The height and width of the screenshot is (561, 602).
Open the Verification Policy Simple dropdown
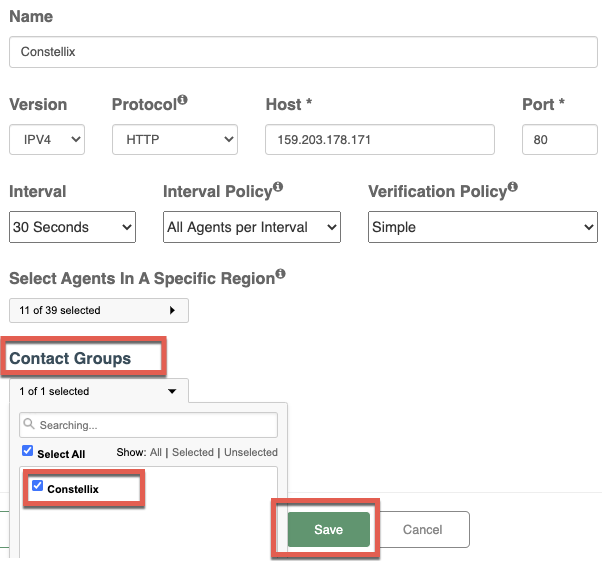(x=483, y=227)
